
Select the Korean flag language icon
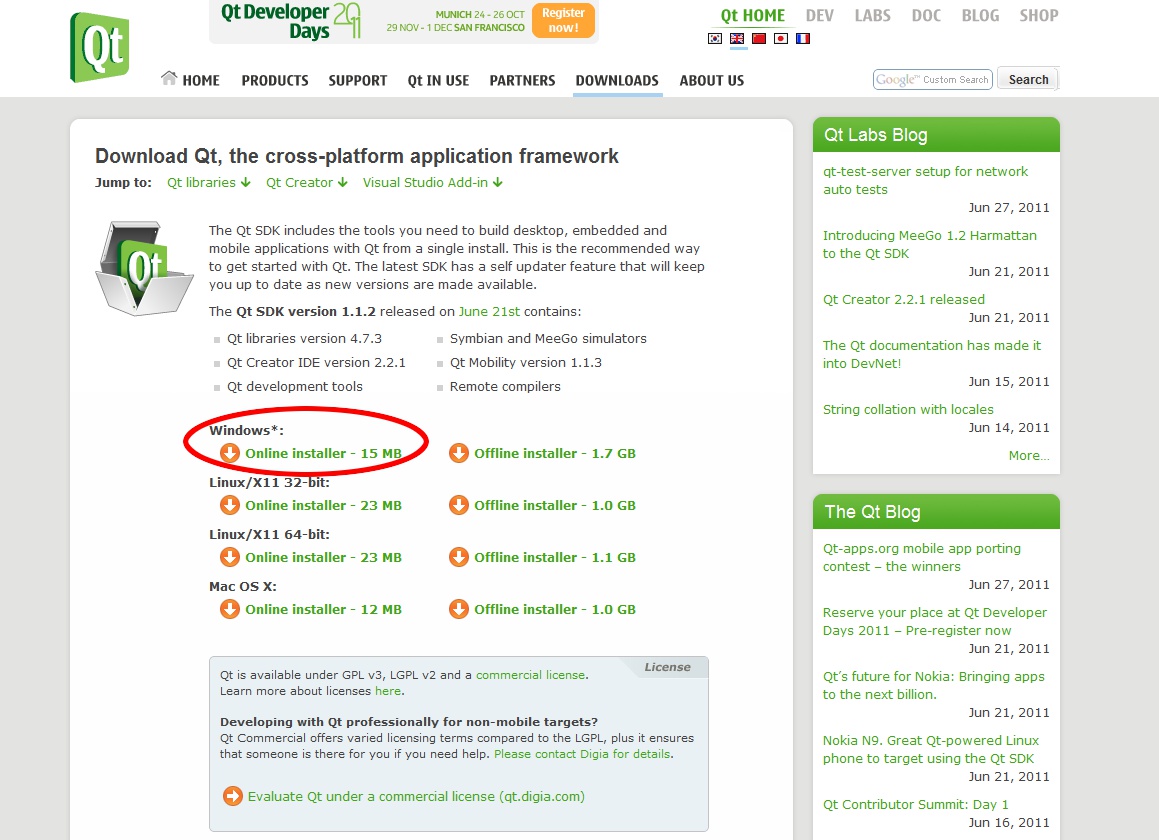click(714, 39)
